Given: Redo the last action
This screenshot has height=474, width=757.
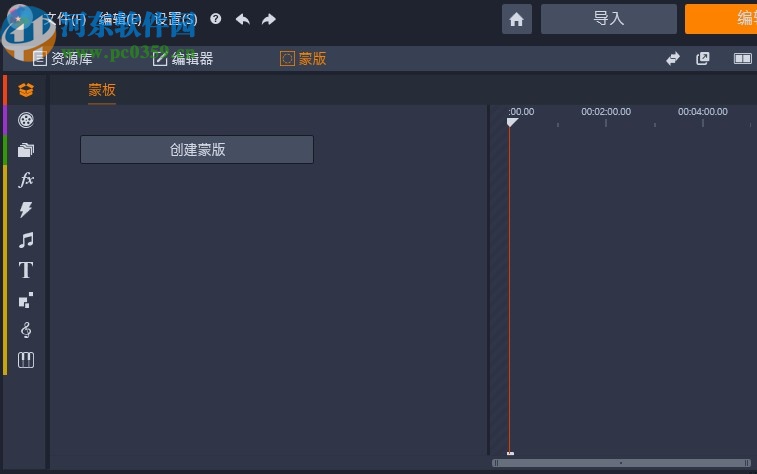Looking at the screenshot, I should coord(269,19).
